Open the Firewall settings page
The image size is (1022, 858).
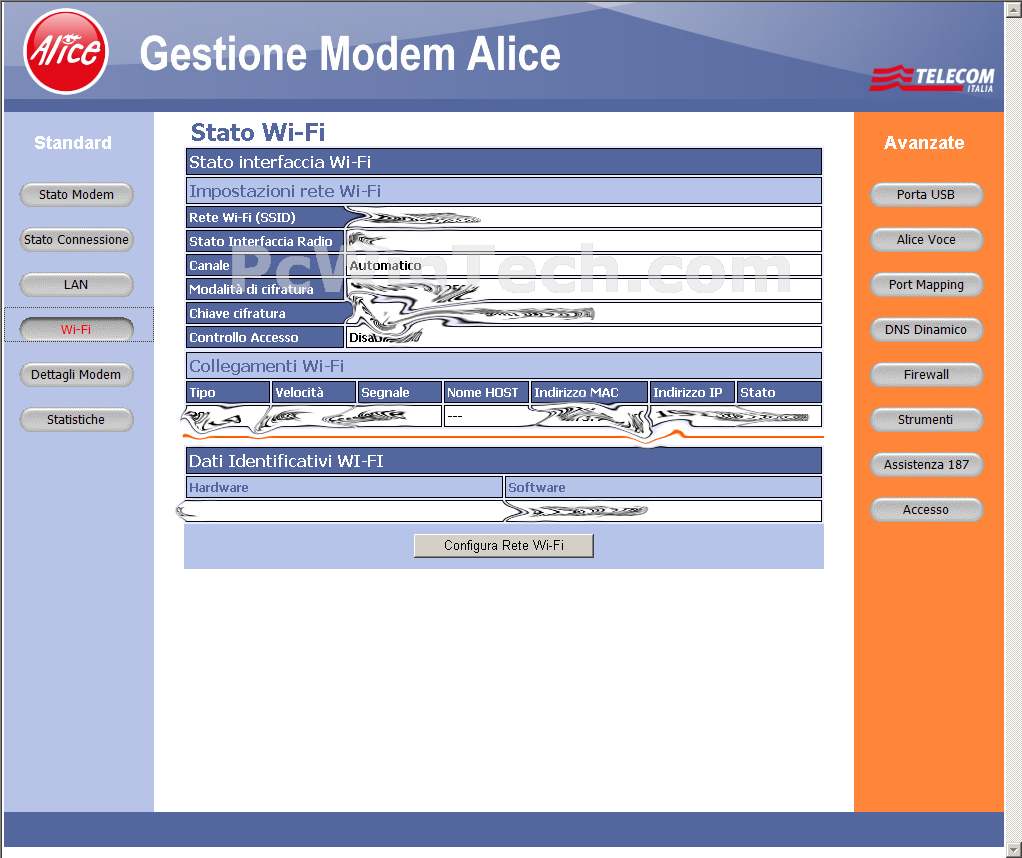[926, 374]
